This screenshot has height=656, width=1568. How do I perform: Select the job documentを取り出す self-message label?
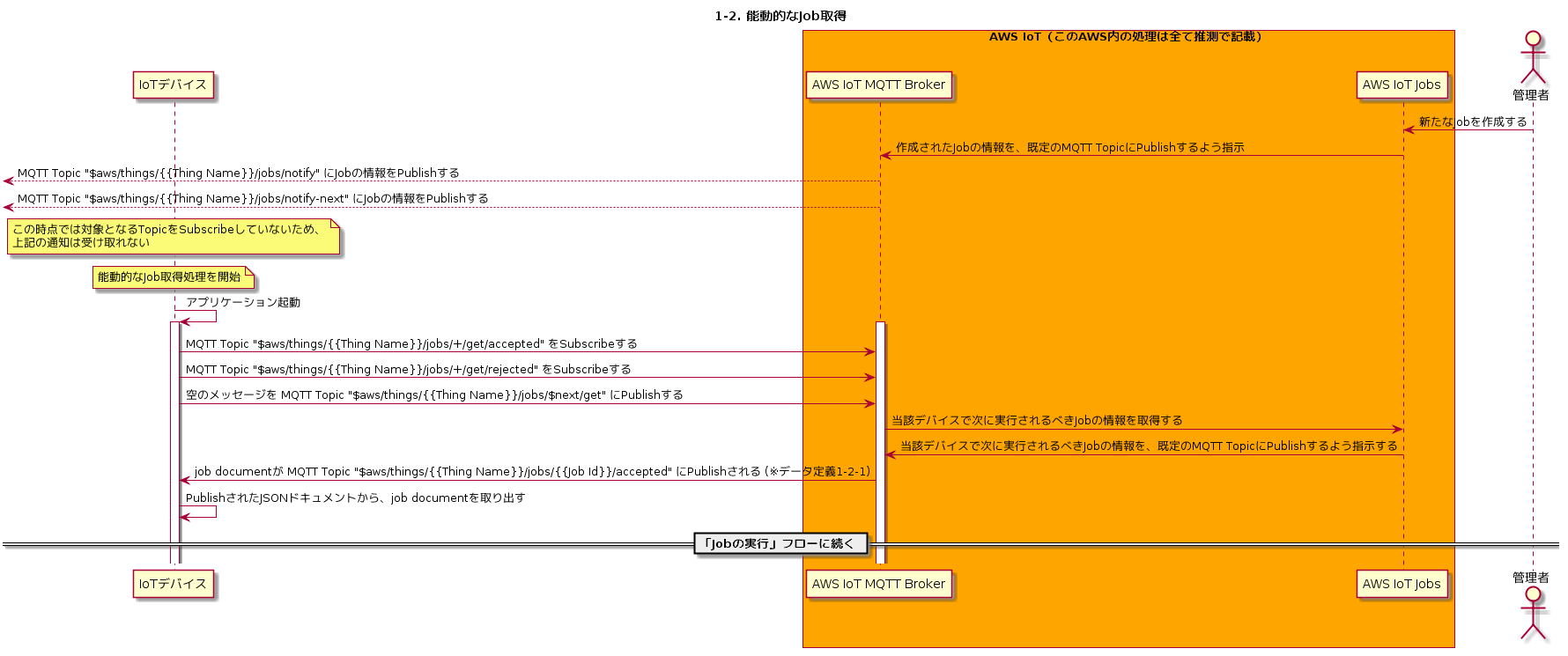click(x=356, y=498)
